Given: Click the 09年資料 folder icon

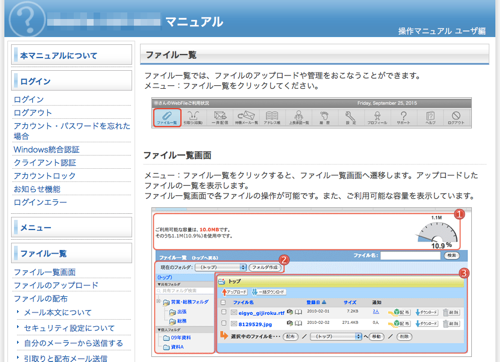Looking at the screenshot, I should [166, 338].
